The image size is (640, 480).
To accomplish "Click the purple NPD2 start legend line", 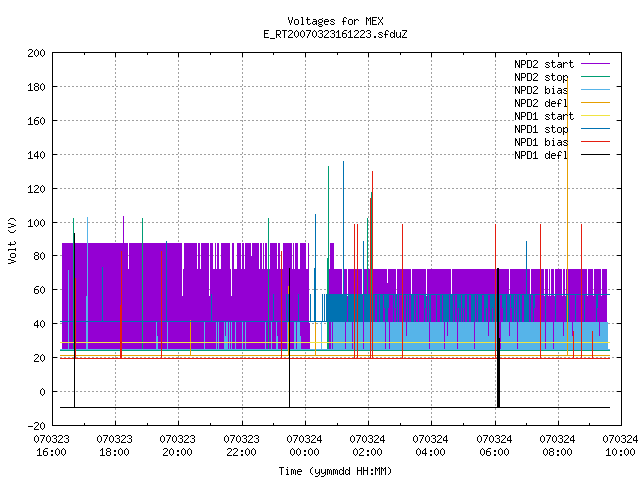I will [596, 64].
